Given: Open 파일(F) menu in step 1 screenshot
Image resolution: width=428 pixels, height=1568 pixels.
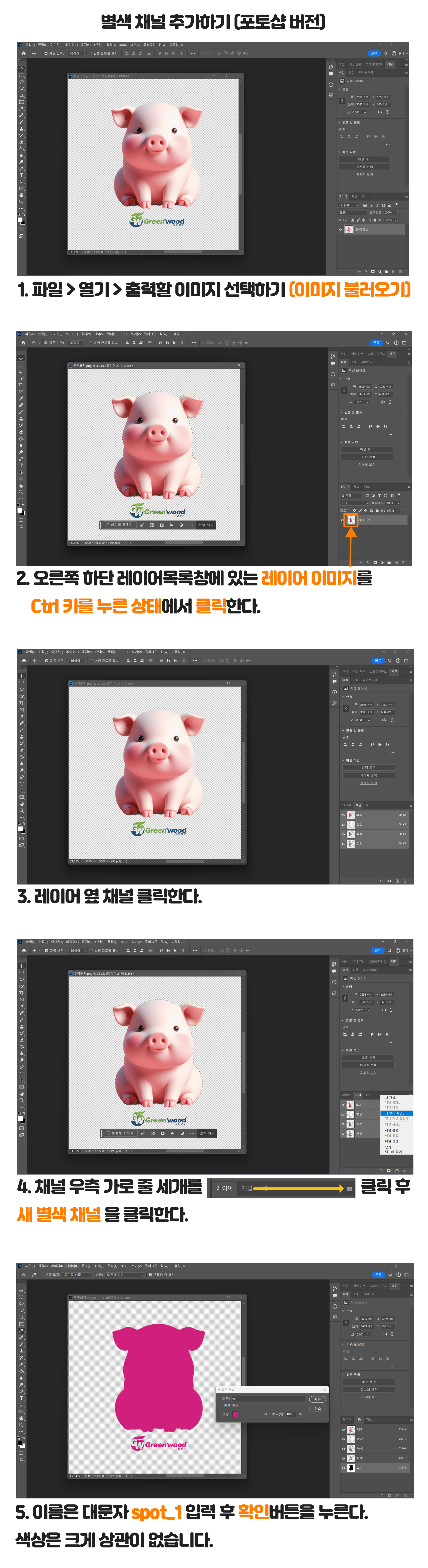Looking at the screenshot, I should [x=30, y=45].
